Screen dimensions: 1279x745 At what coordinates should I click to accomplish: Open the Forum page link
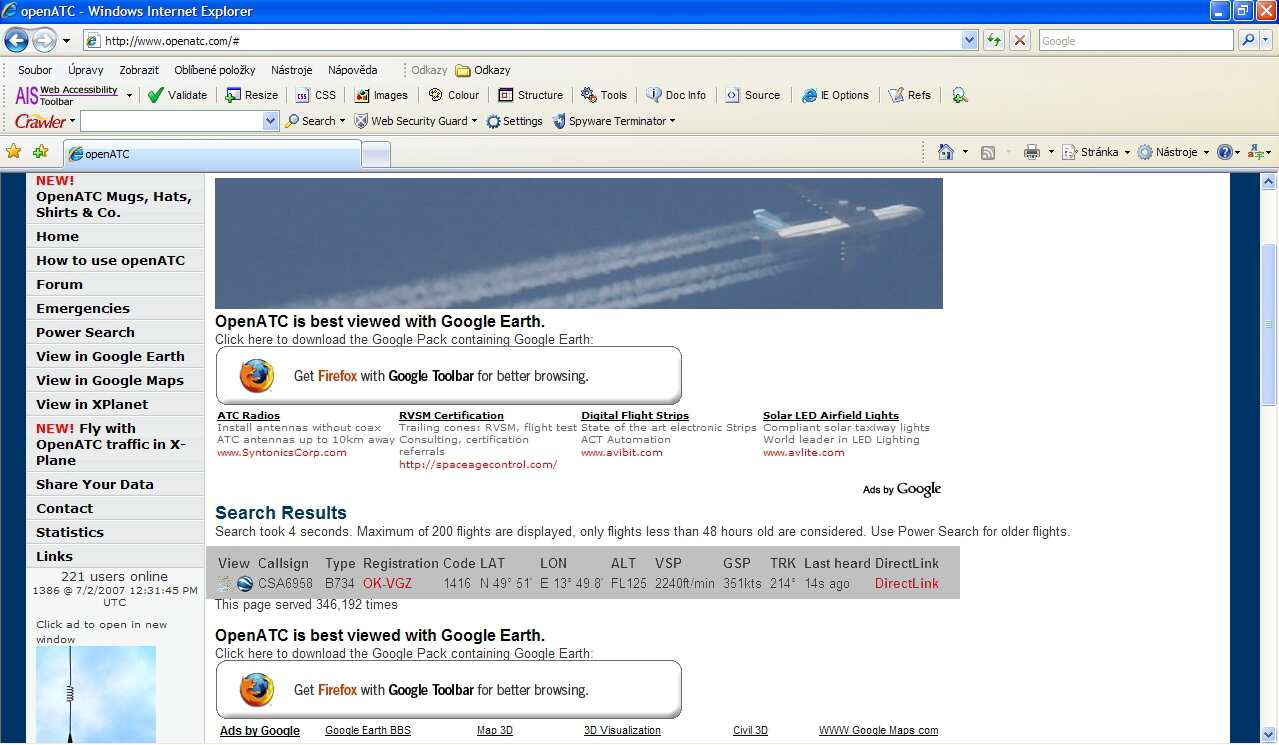coord(60,284)
